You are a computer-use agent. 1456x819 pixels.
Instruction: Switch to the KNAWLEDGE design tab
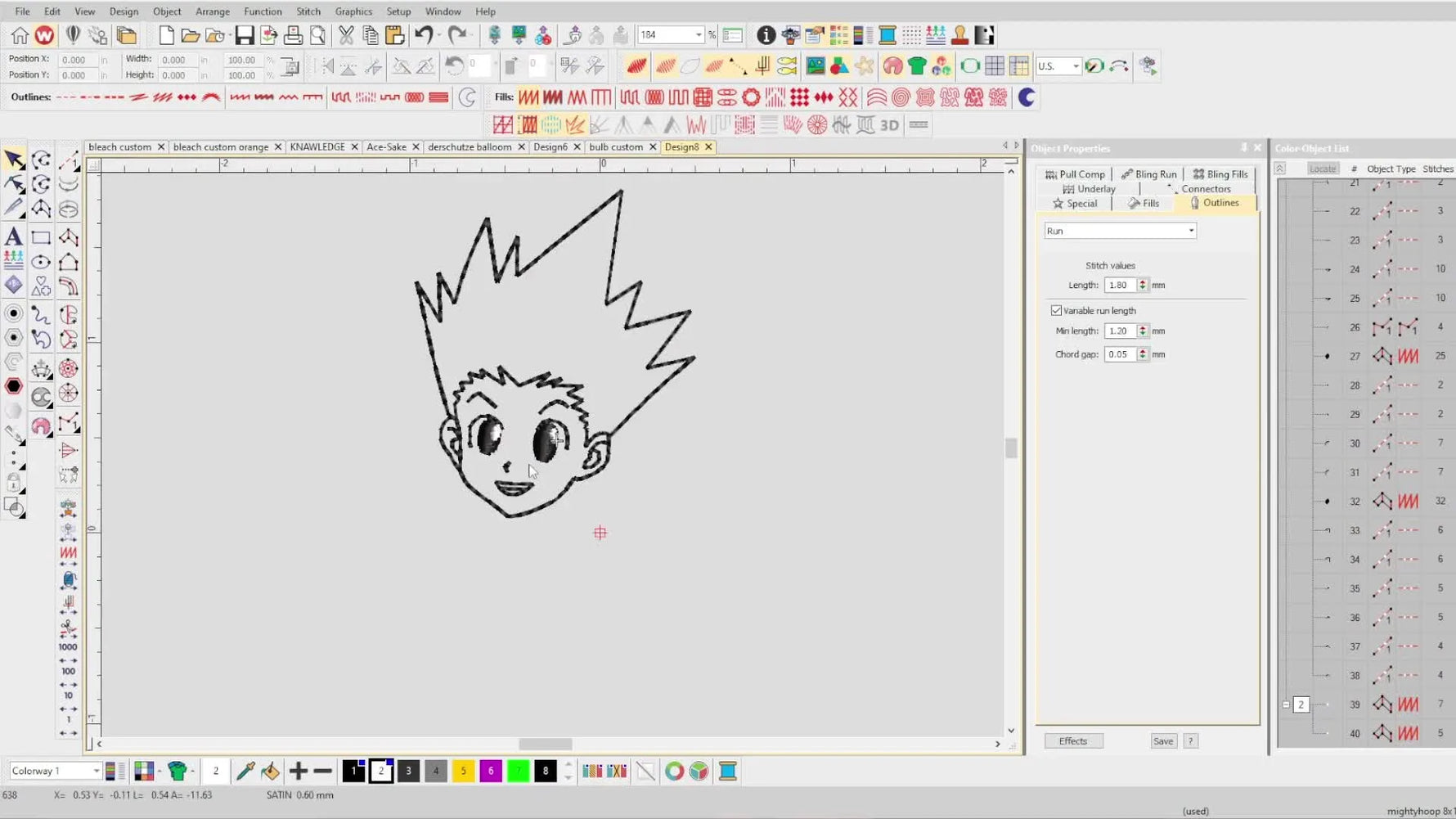[317, 147]
